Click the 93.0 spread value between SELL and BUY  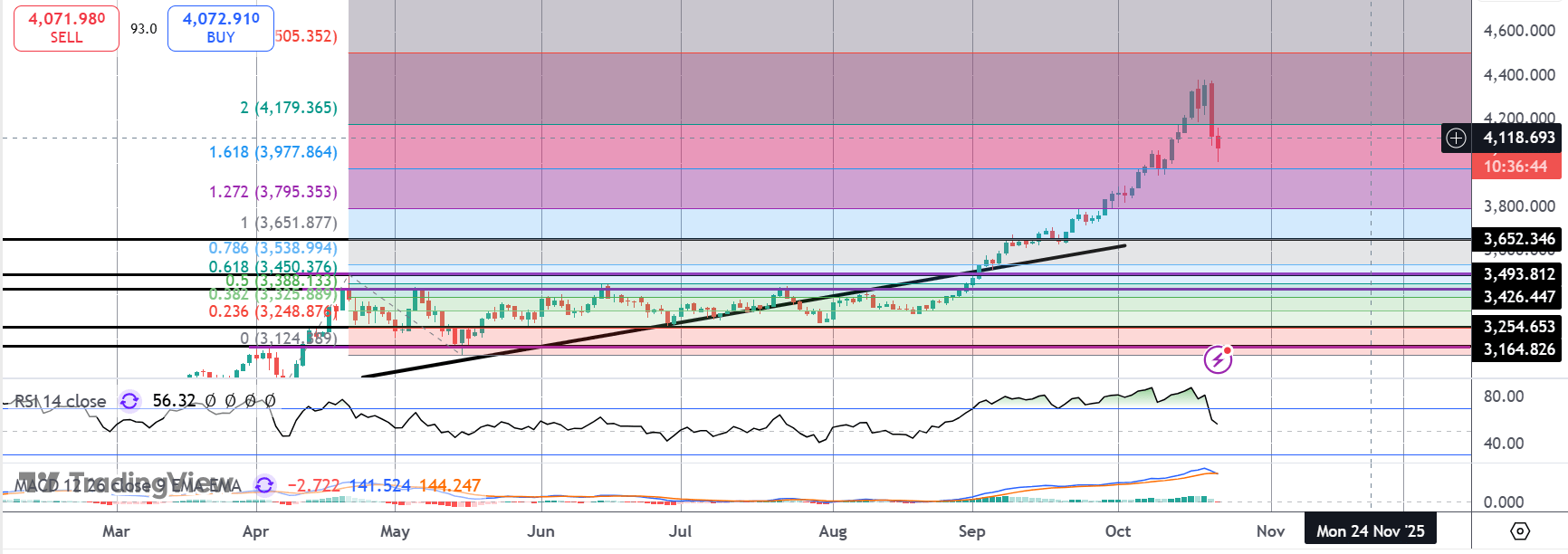(143, 29)
